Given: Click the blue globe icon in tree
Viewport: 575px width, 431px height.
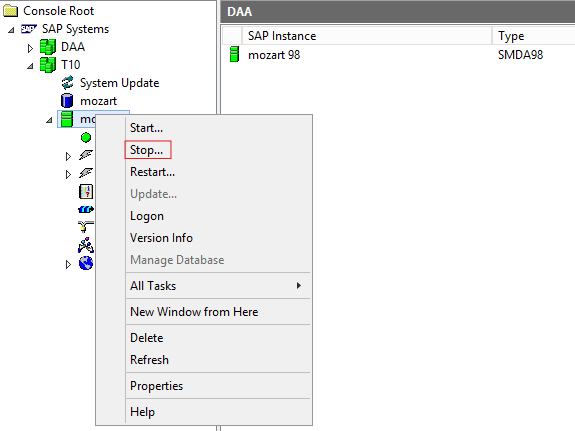Looking at the screenshot, I should (86, 263).
